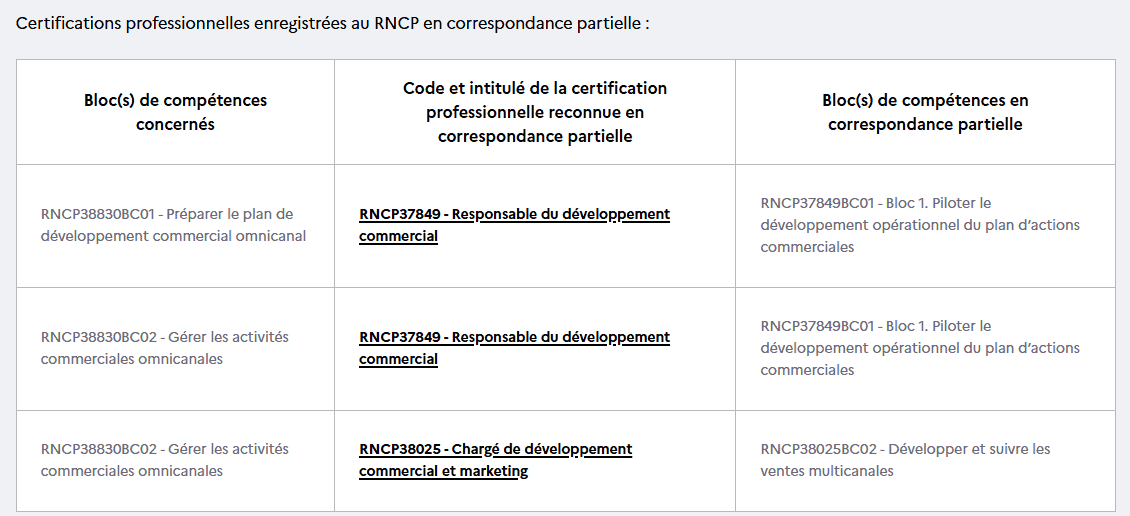Click the word "commercial" under the second RNCP37849 link
The width and height of the screenshot is (1130, 516).
398,360
